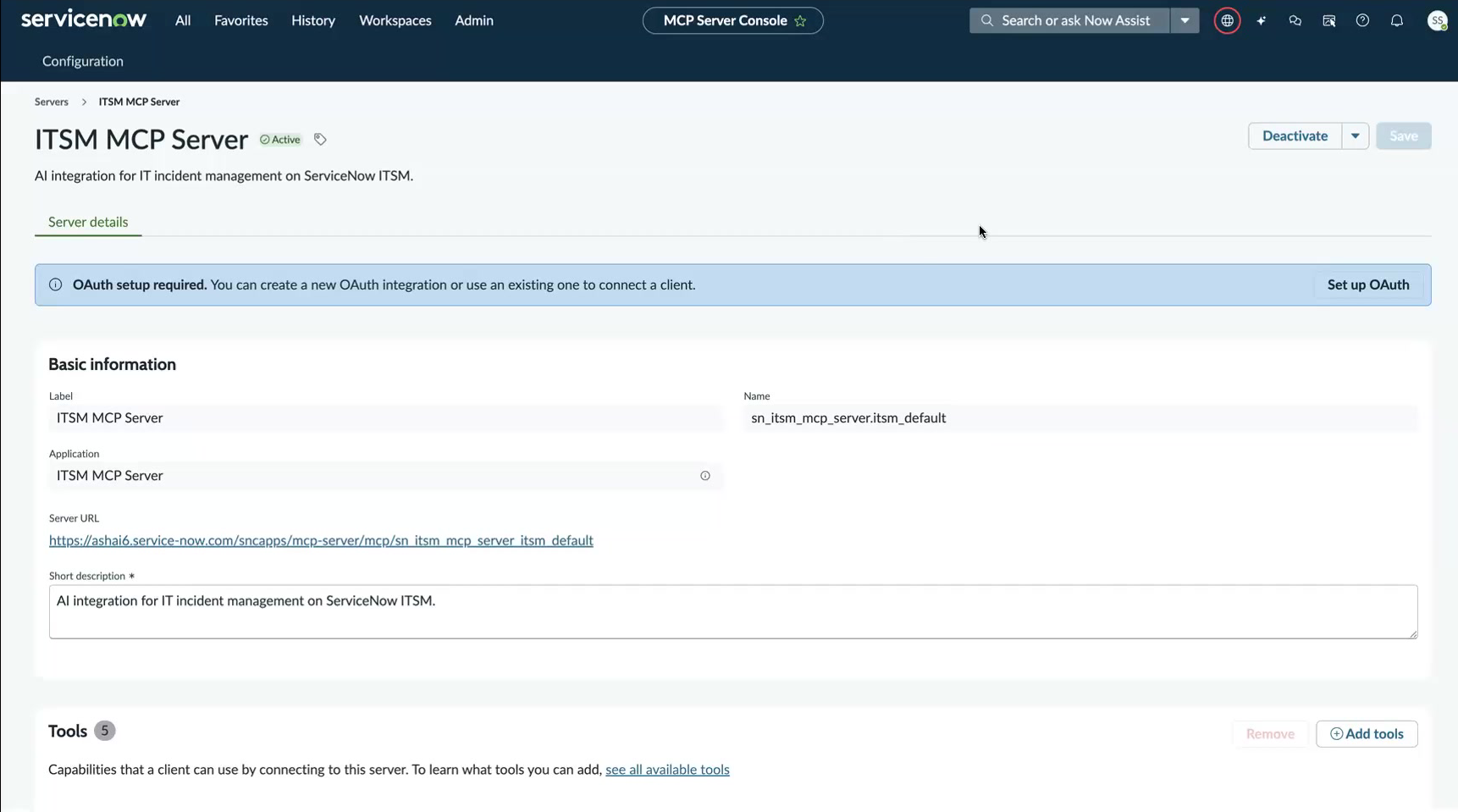Viewport: 1458px width, 812px height.
Task: Click the Label input field
Action: tap(385, 418)
